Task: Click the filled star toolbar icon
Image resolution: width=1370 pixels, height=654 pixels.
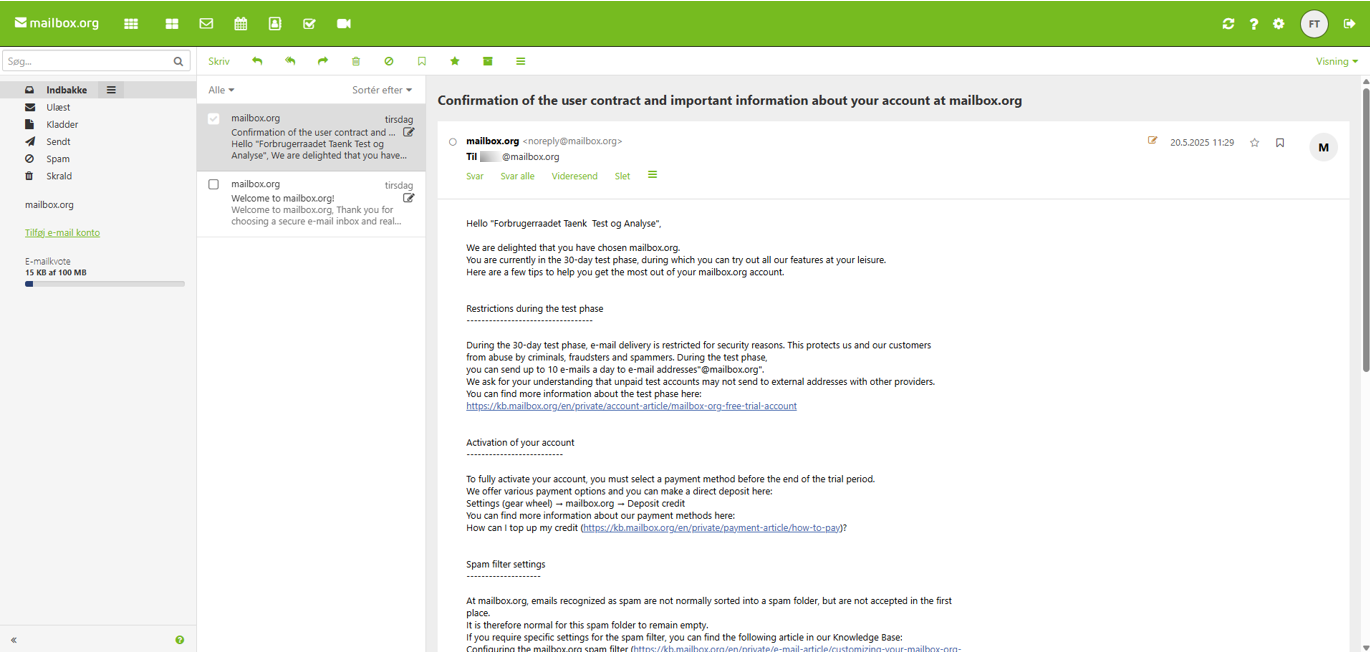Action: [455, 61]
